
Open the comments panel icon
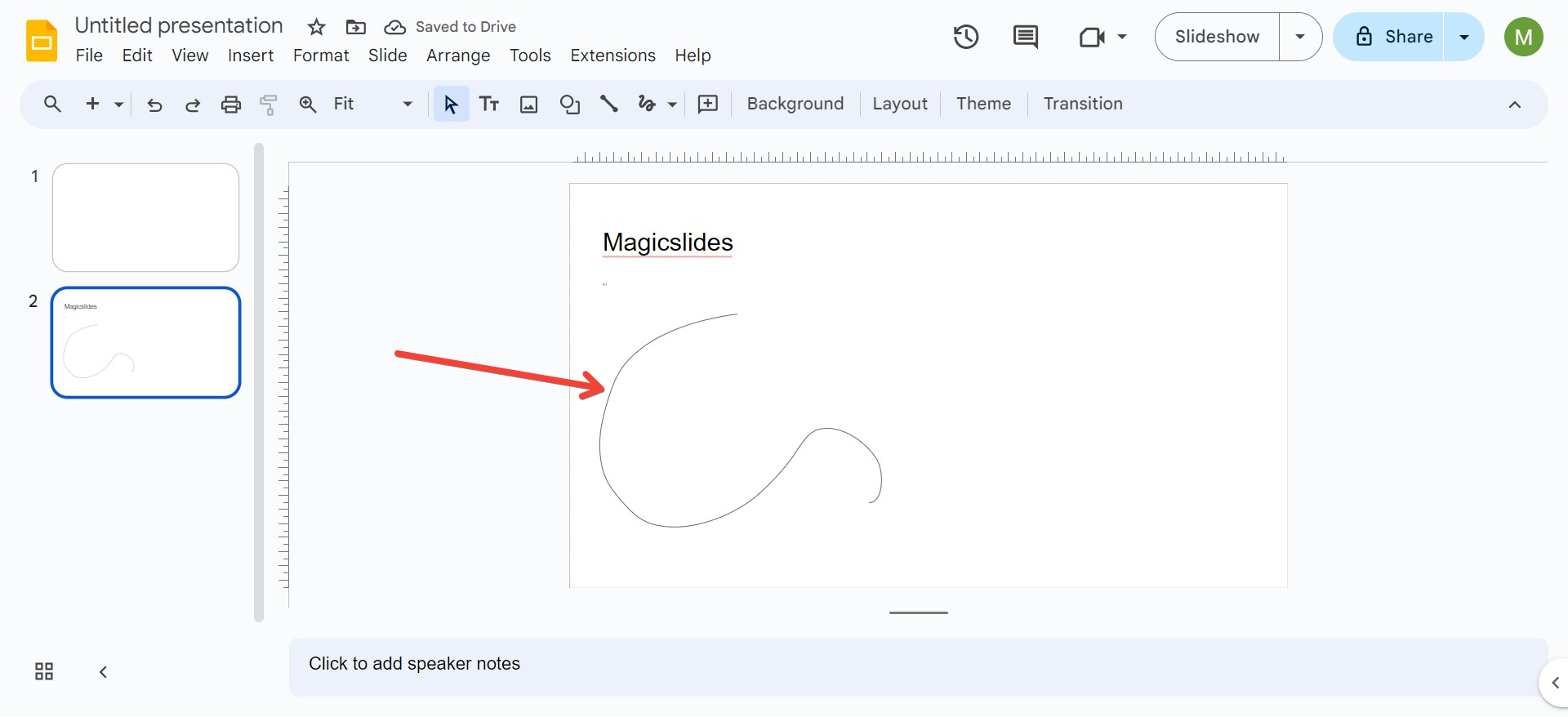click(x=1025, y=37)
